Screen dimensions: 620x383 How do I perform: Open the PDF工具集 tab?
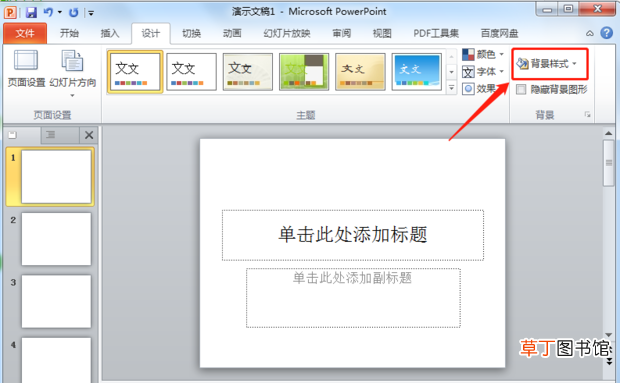click(436, 34)
